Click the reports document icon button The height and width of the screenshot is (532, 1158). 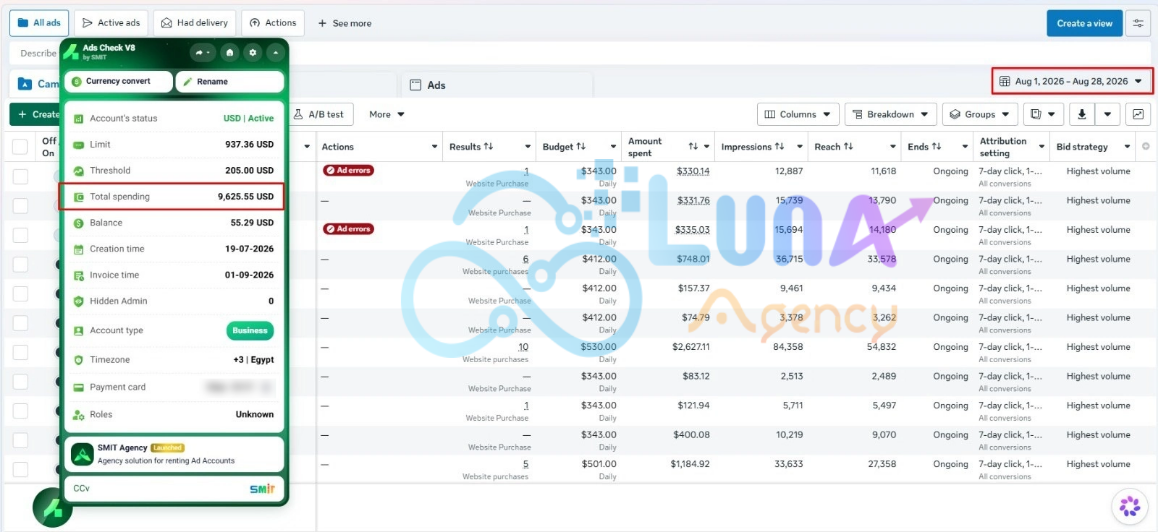[1044, 115]
